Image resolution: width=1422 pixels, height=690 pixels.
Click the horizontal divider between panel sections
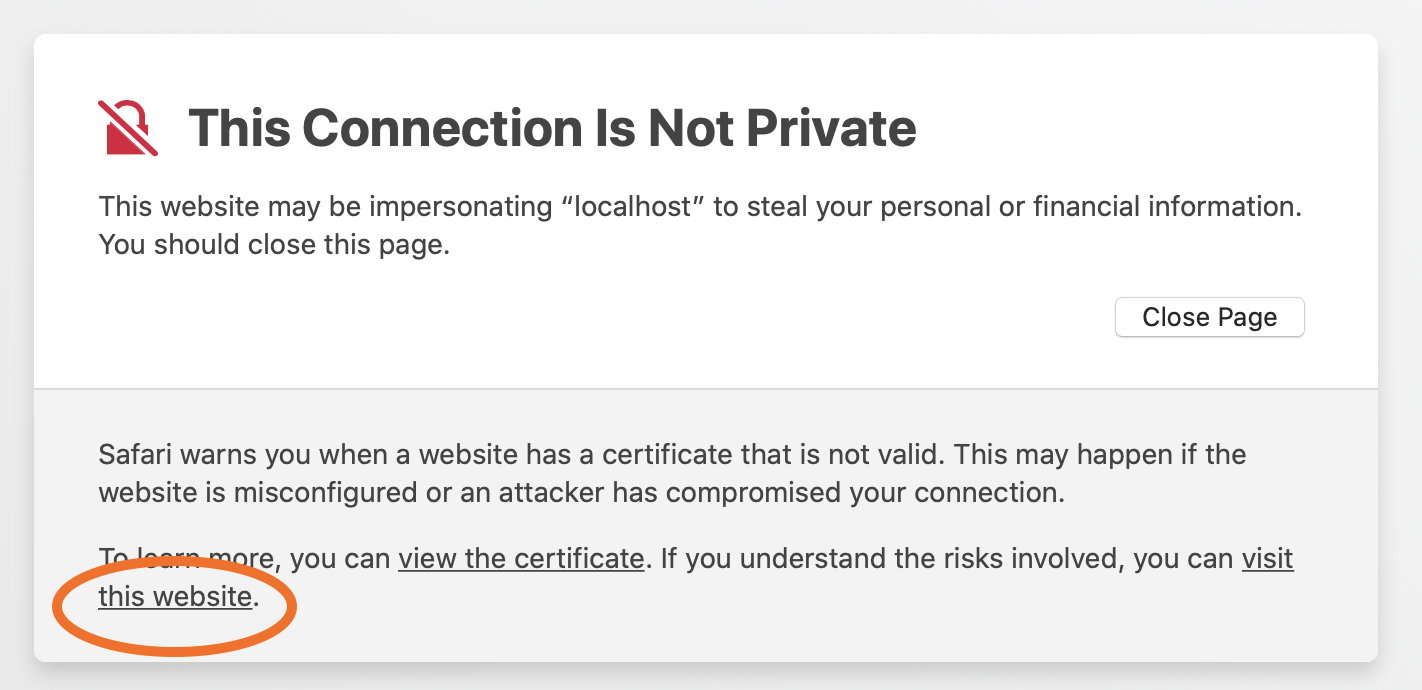[706, 389]
